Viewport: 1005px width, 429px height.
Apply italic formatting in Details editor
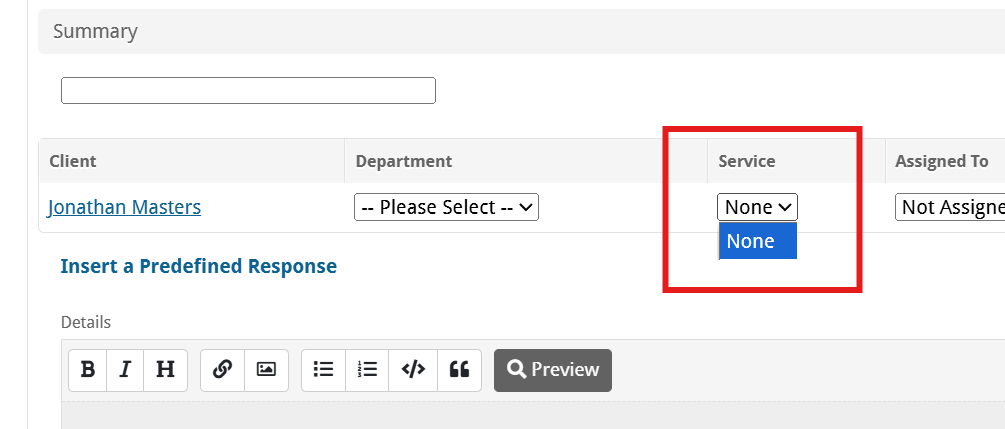[x=126, y=370]
